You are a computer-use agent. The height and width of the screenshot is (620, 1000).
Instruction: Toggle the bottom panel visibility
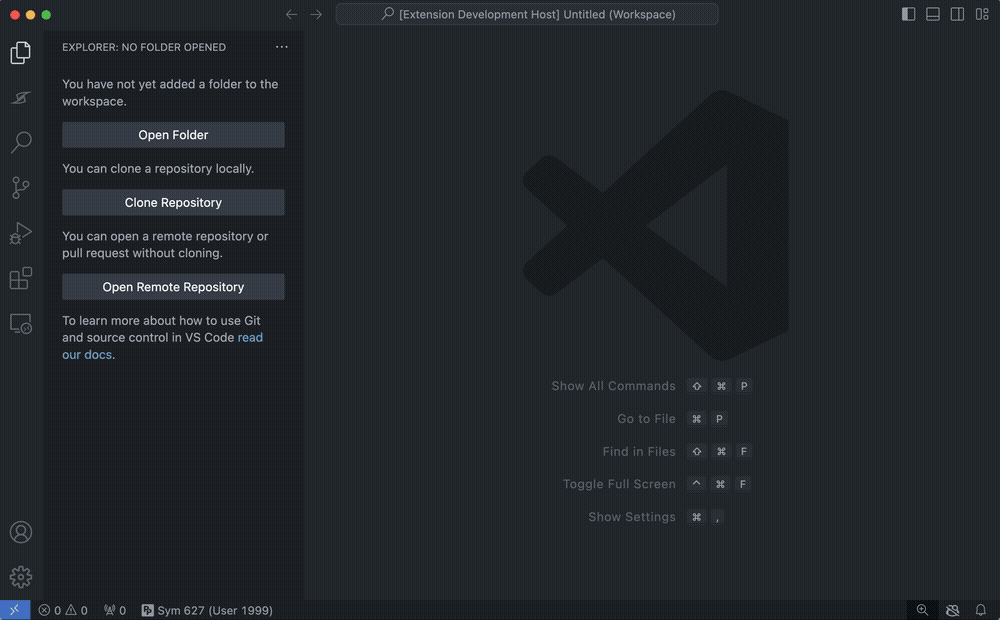click(x=933, y=13)
